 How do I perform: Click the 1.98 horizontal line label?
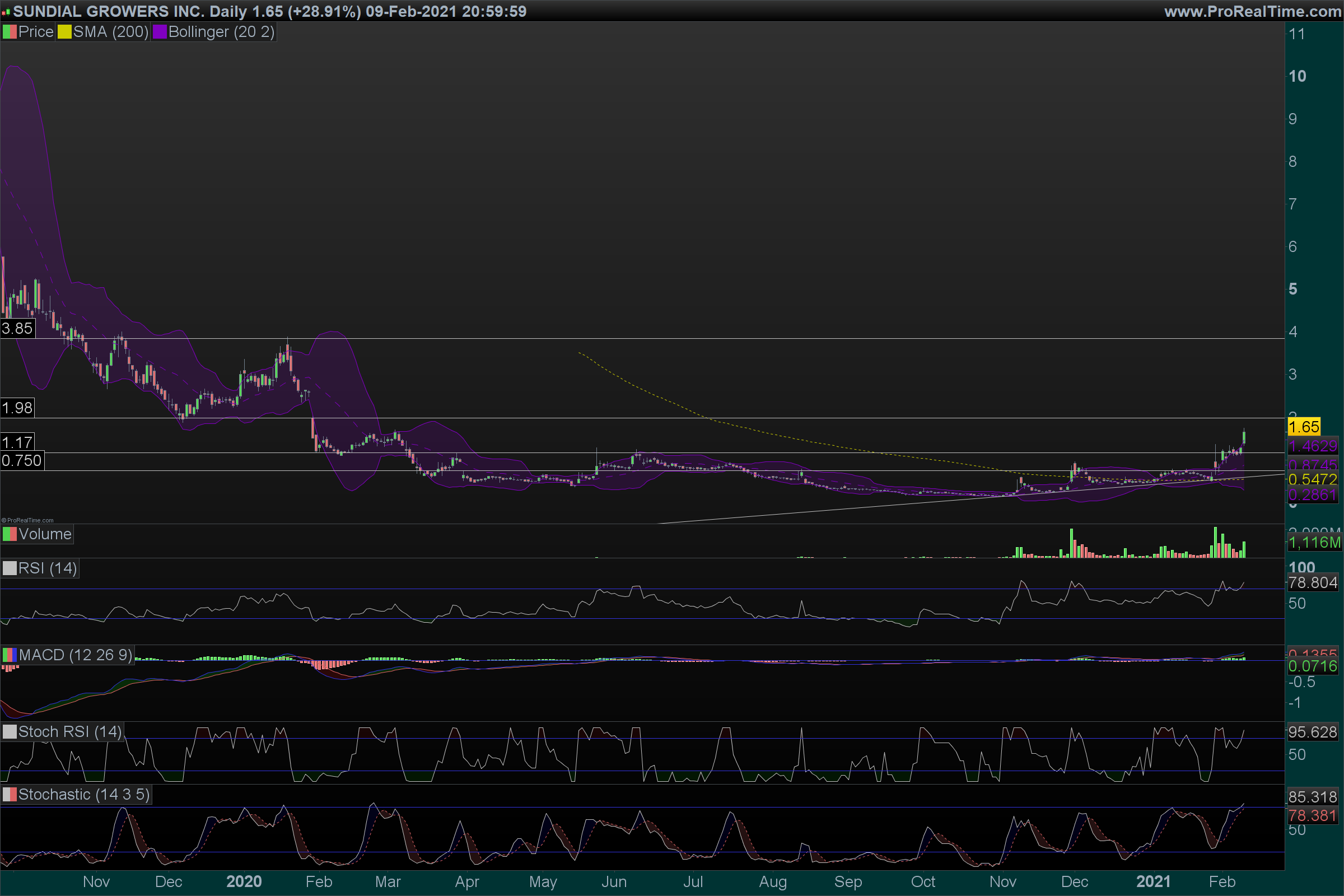pyautogui.click(x=17, y=408)
